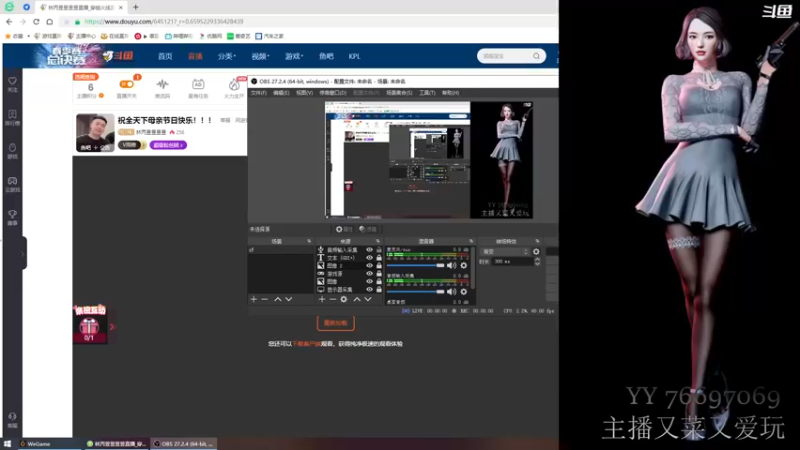
Task: Expand the bookmarks 收藏 dropdown arrow
Action: click(29, 36)
